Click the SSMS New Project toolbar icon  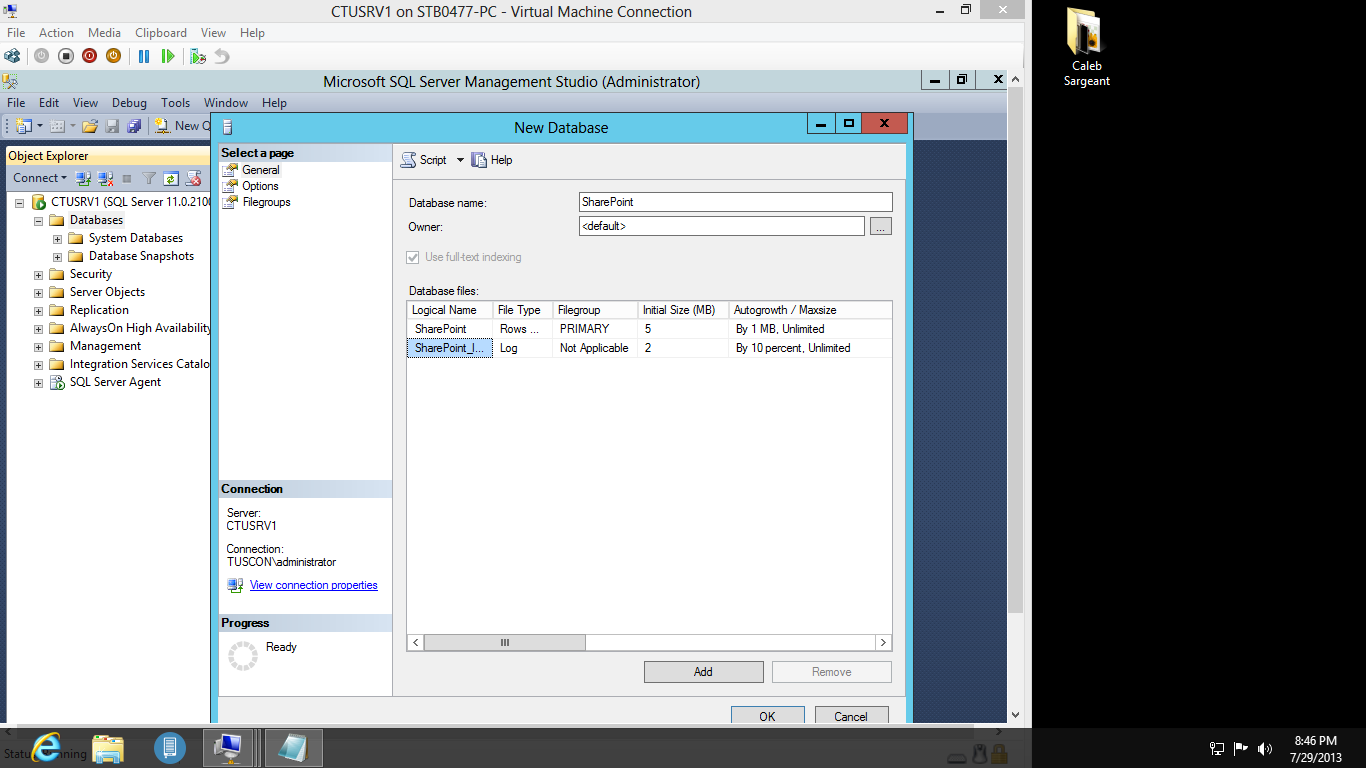click(x=23, y=126)
